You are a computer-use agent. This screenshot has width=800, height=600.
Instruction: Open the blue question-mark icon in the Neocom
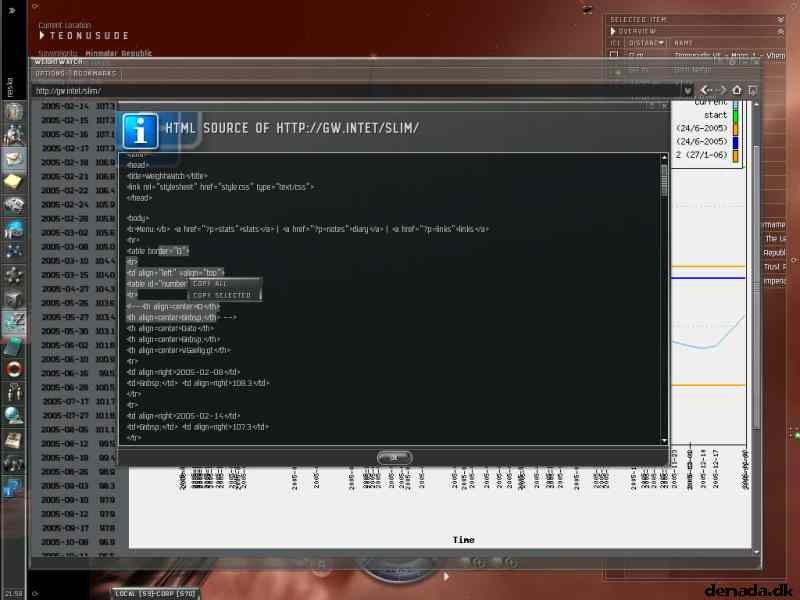coord(14,488)
